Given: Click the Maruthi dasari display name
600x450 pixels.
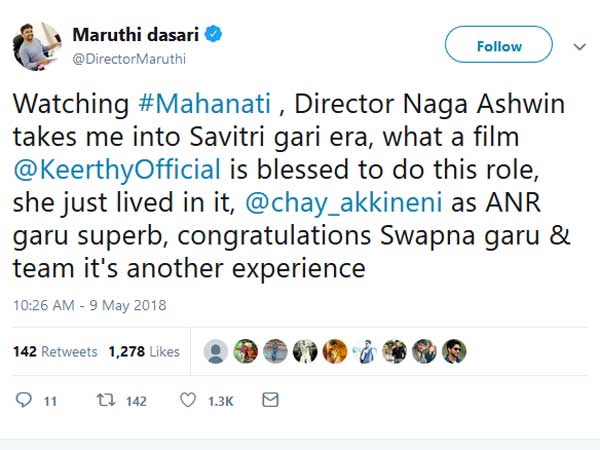Looking at the screenshot, I should click(135, 35).
